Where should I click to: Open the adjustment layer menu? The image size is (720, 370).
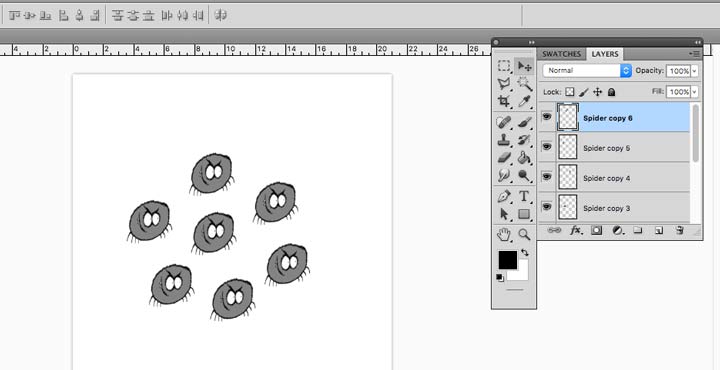click(x=617, y=230)
